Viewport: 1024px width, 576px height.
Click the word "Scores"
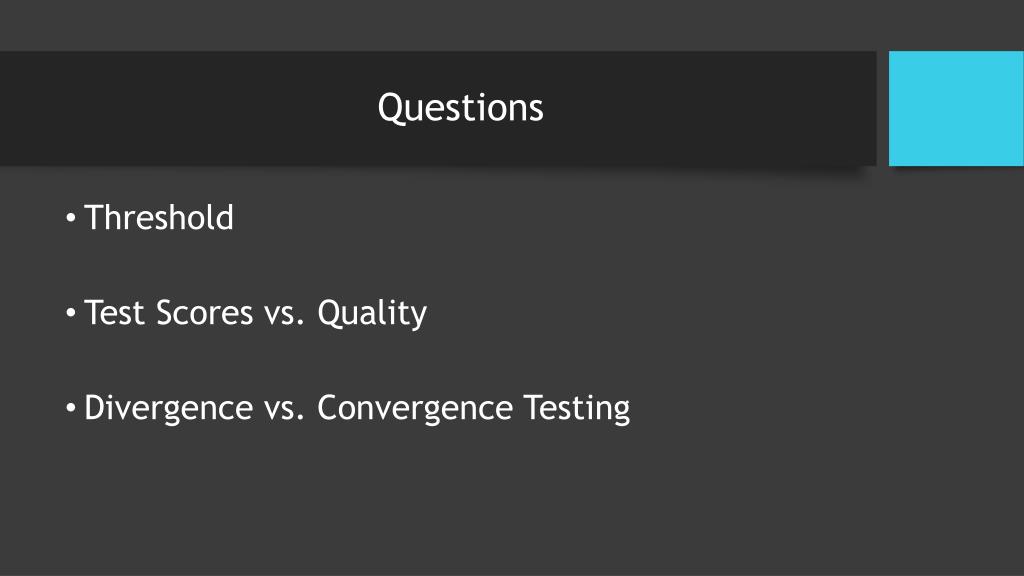[x=204, y=313]
